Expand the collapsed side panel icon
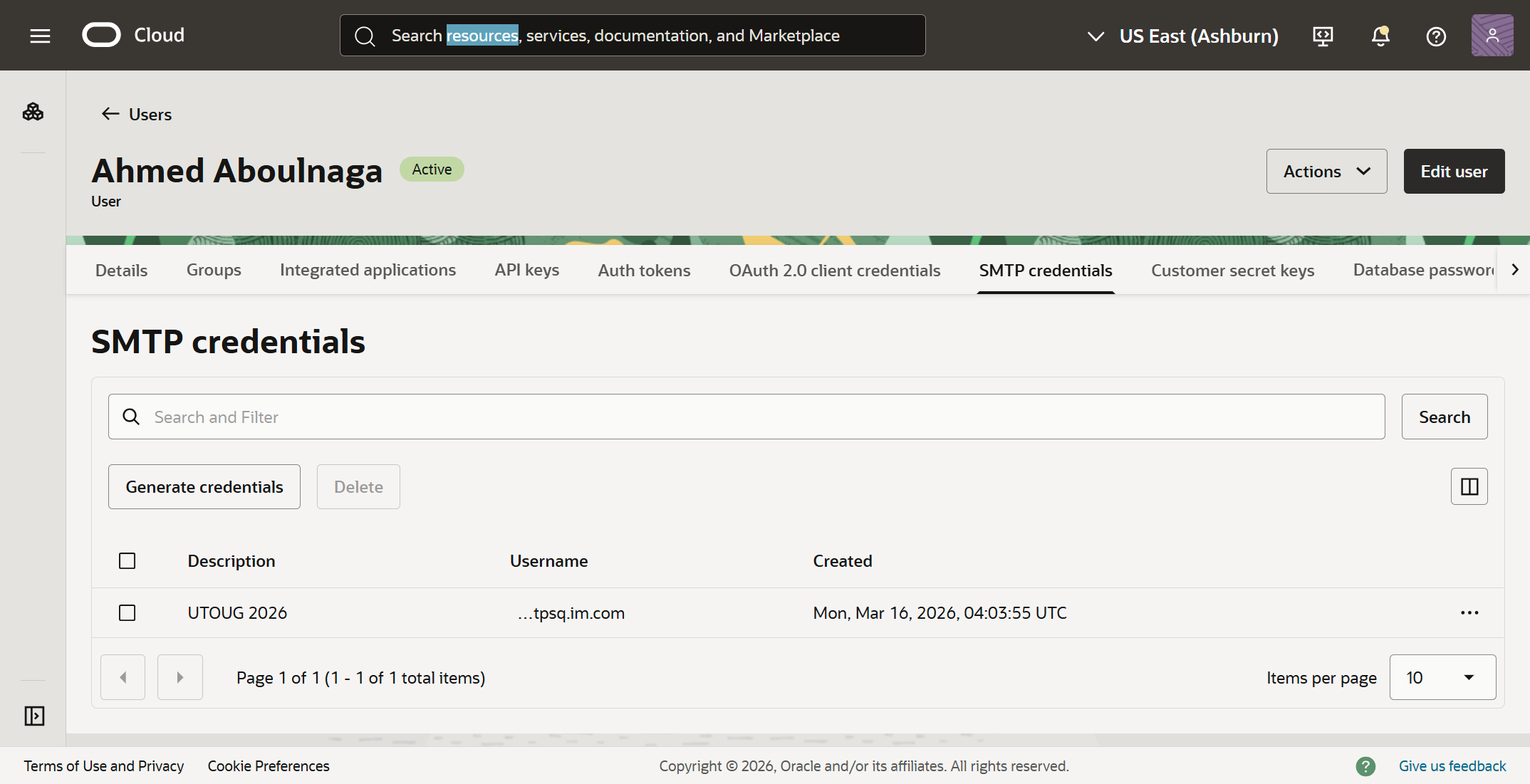This screenshot has width=1530, height=784. [34, 716]
